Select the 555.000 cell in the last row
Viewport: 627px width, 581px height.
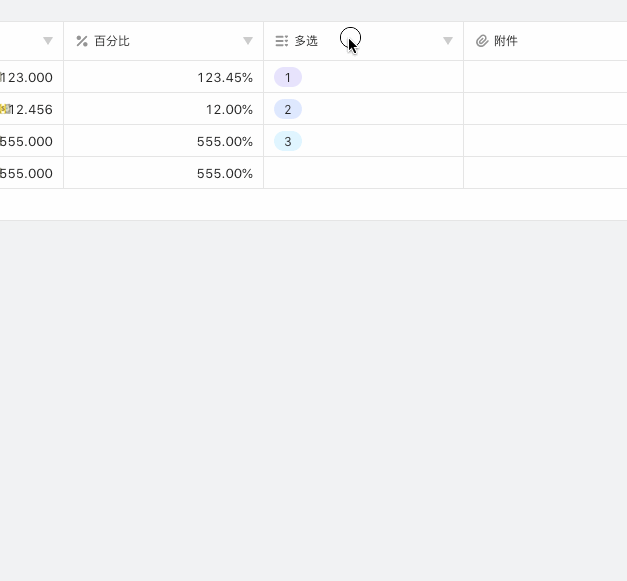[x=32, y=173]
